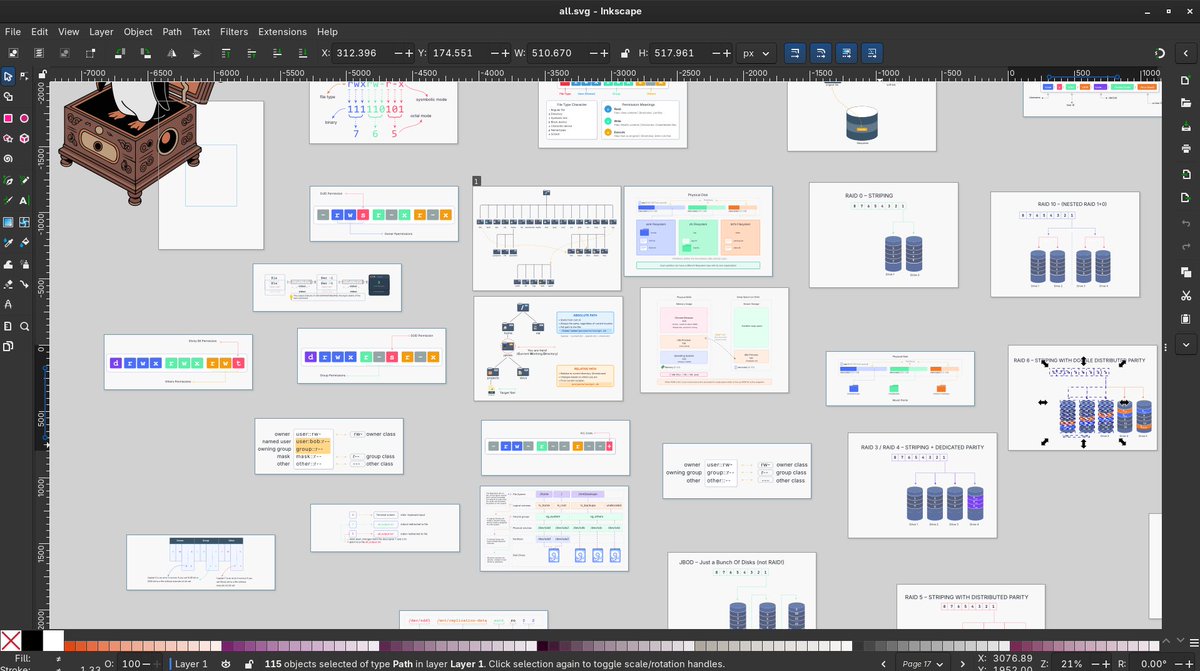Select the 3D Box tool
Image resolution: width=1200 pixels, height=671 pixels.
pyautogui.click(x=25, y=138)
